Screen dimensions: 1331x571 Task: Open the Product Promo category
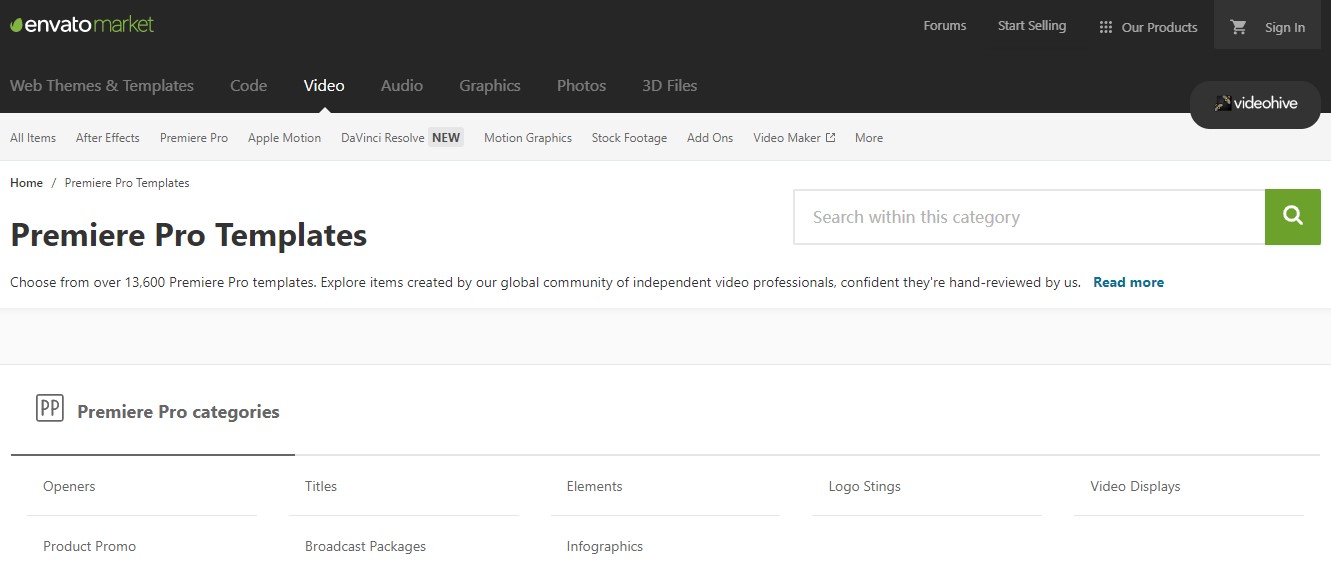pos(89,546)
